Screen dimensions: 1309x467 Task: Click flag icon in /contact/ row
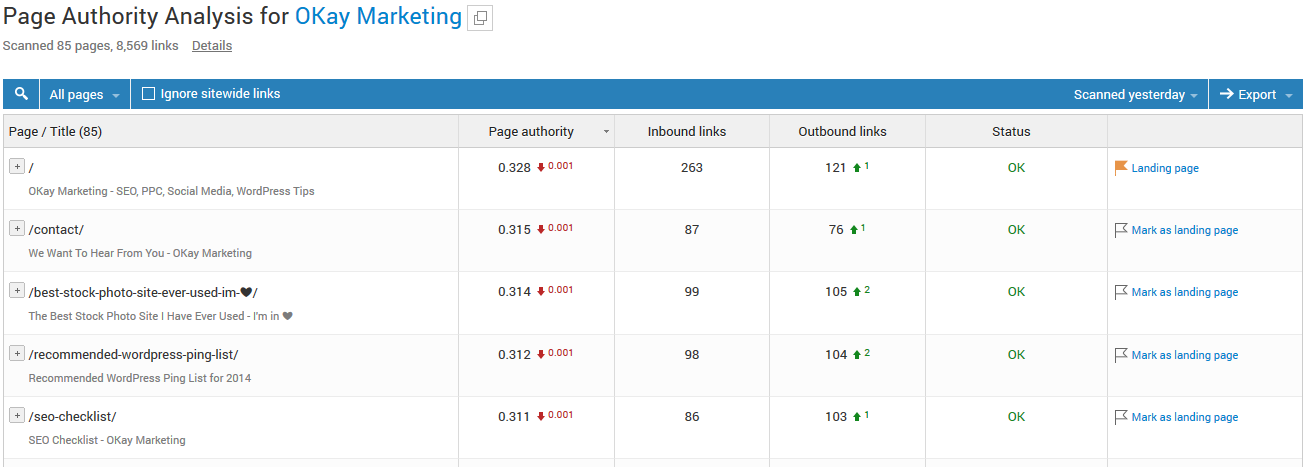tap(1121, 230)
